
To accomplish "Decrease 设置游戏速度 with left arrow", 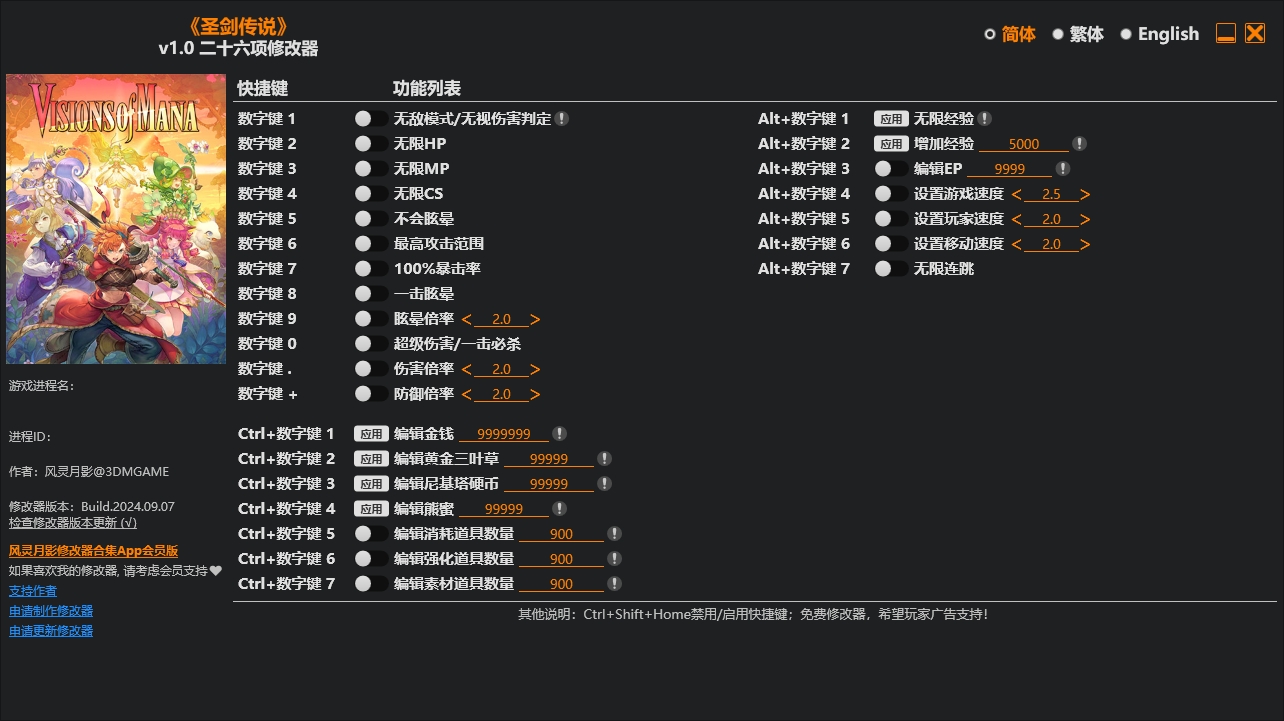I will pos(1017,195).
